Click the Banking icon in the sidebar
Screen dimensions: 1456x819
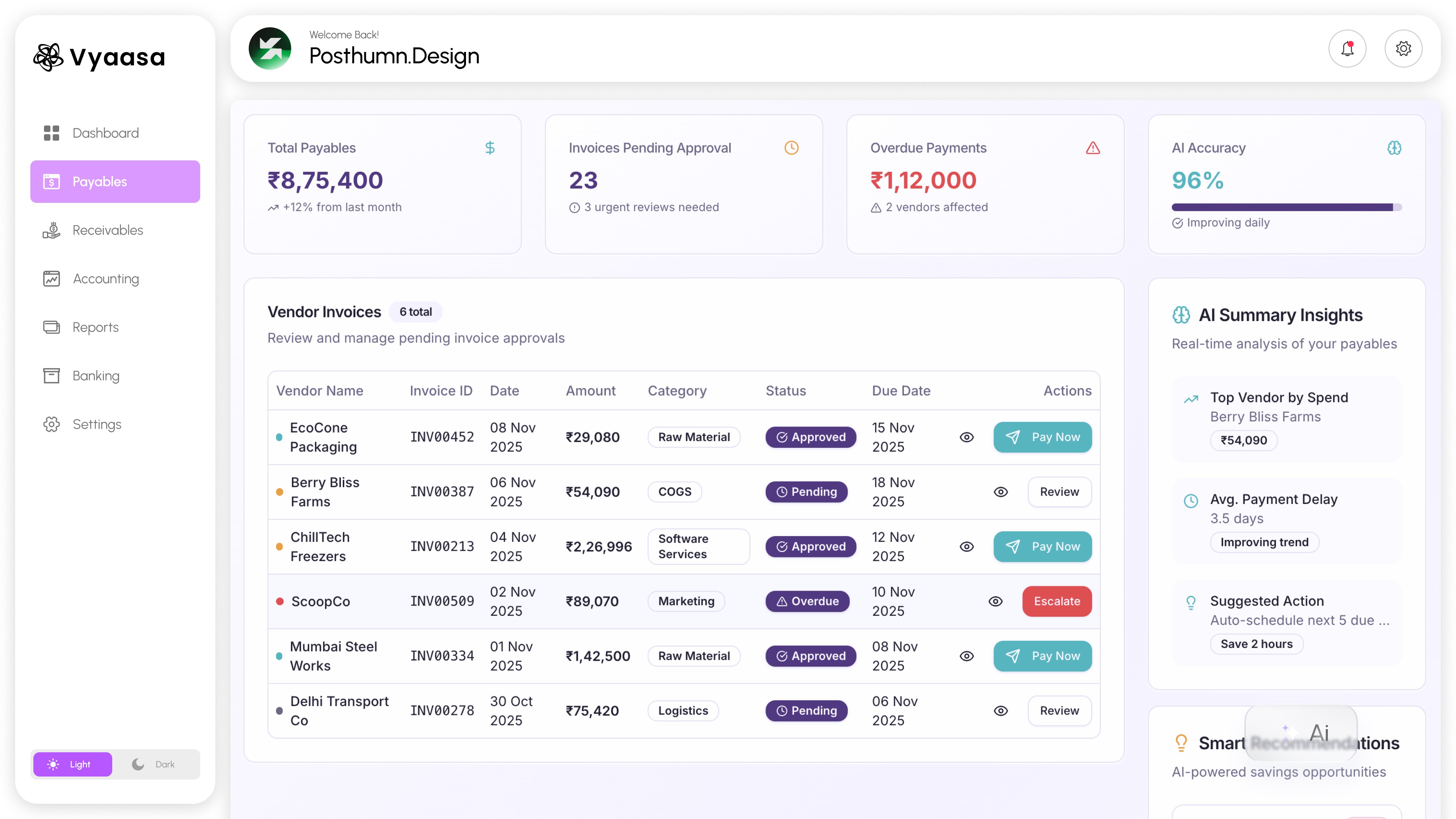tap(52, 375)
